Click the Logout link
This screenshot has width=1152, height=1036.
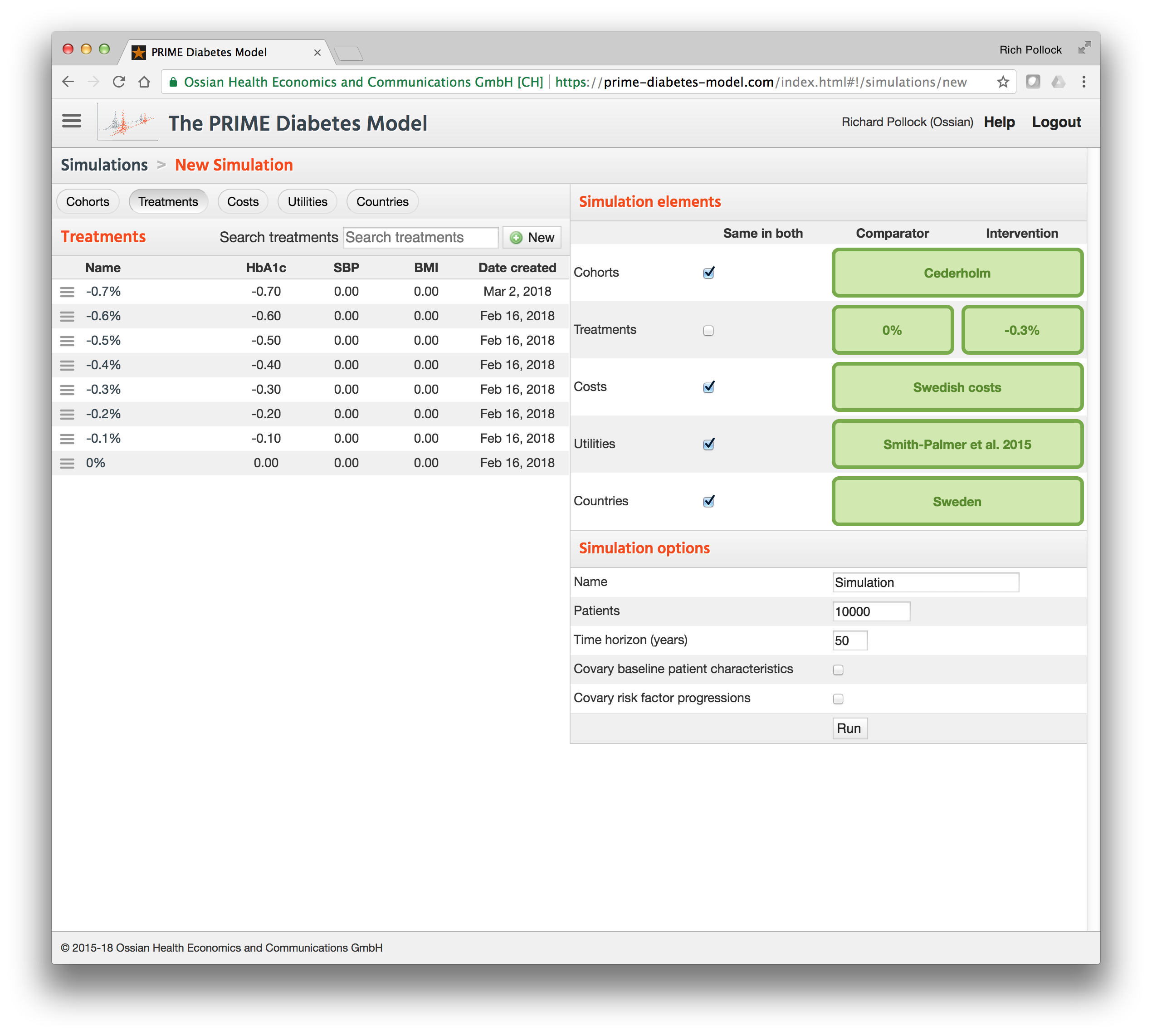[1056, 122]
